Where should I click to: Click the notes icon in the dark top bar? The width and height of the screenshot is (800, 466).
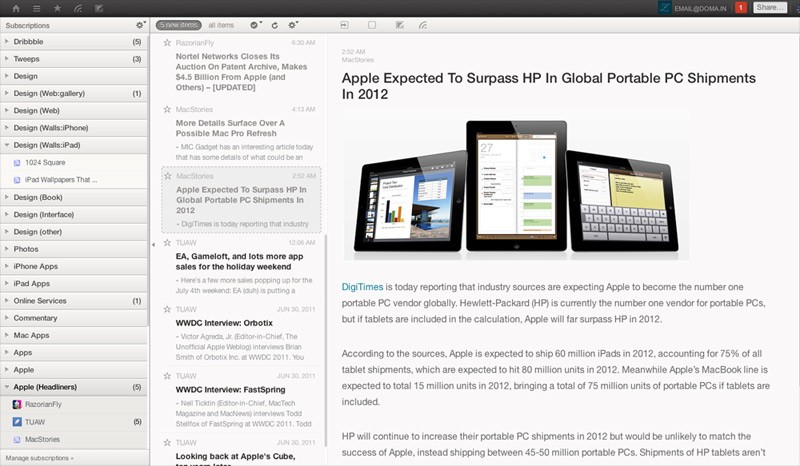[x=99, y=8]
